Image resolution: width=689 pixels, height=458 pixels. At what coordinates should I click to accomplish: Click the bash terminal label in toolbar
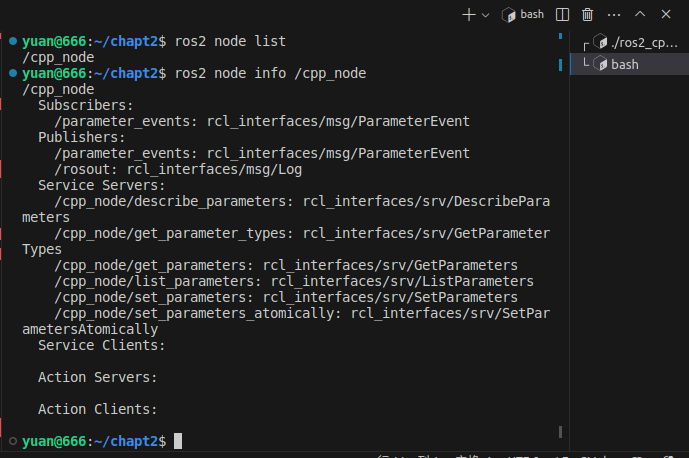tap(532, 15)
